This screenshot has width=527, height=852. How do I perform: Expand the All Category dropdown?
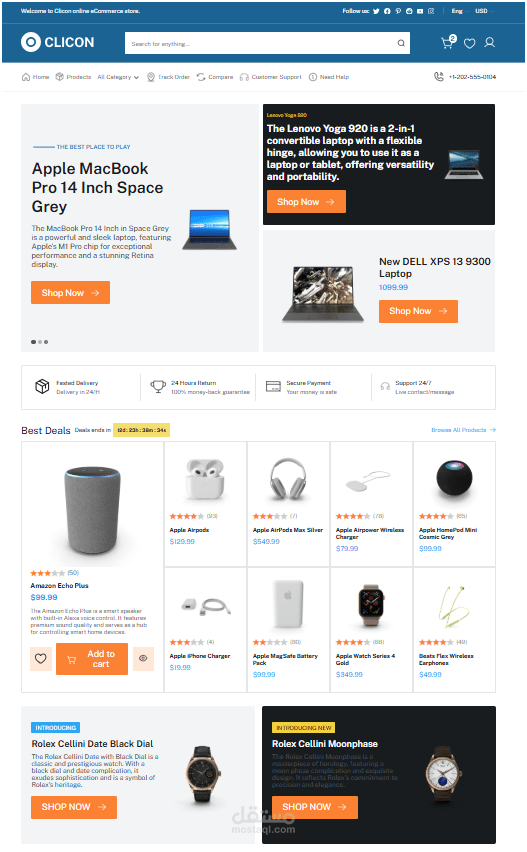(x=118, y=77)
